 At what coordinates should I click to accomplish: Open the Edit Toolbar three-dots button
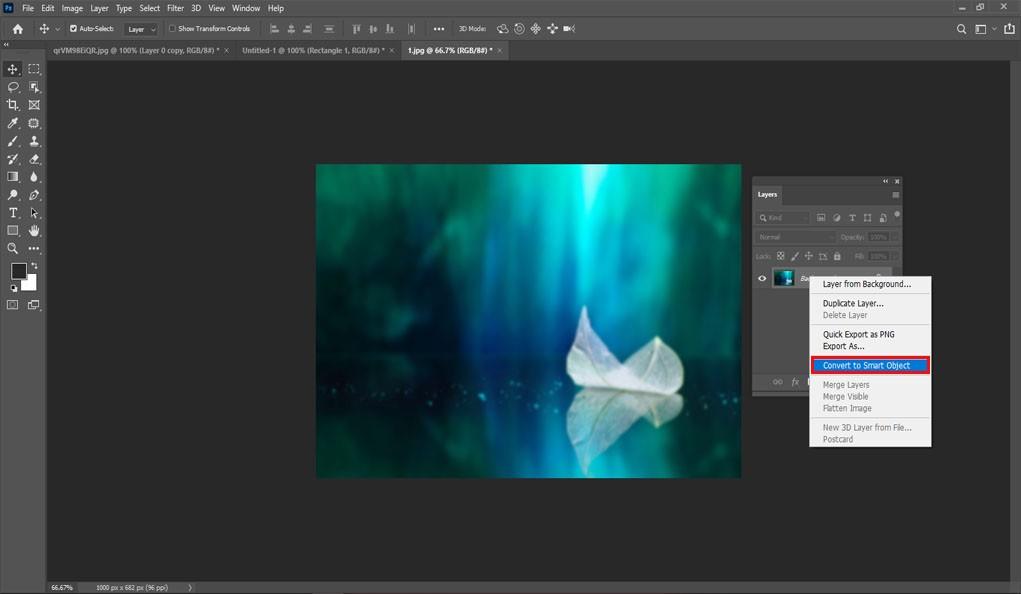(x=34, y=249)
